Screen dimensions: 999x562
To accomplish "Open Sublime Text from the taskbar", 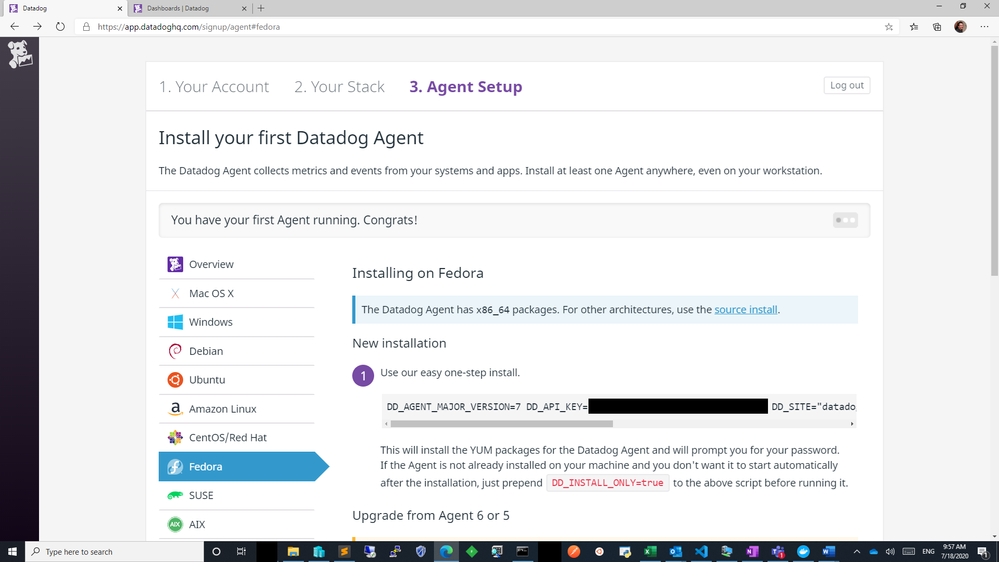I will (x=344, y=552).
